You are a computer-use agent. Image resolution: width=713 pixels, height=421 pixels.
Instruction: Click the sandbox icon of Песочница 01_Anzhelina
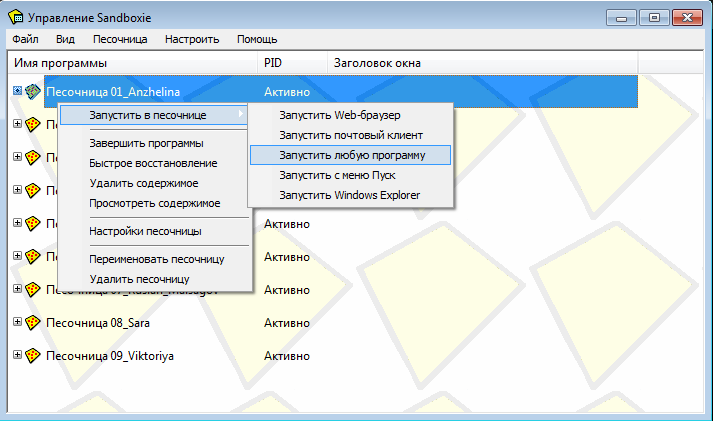click(33, 91)
